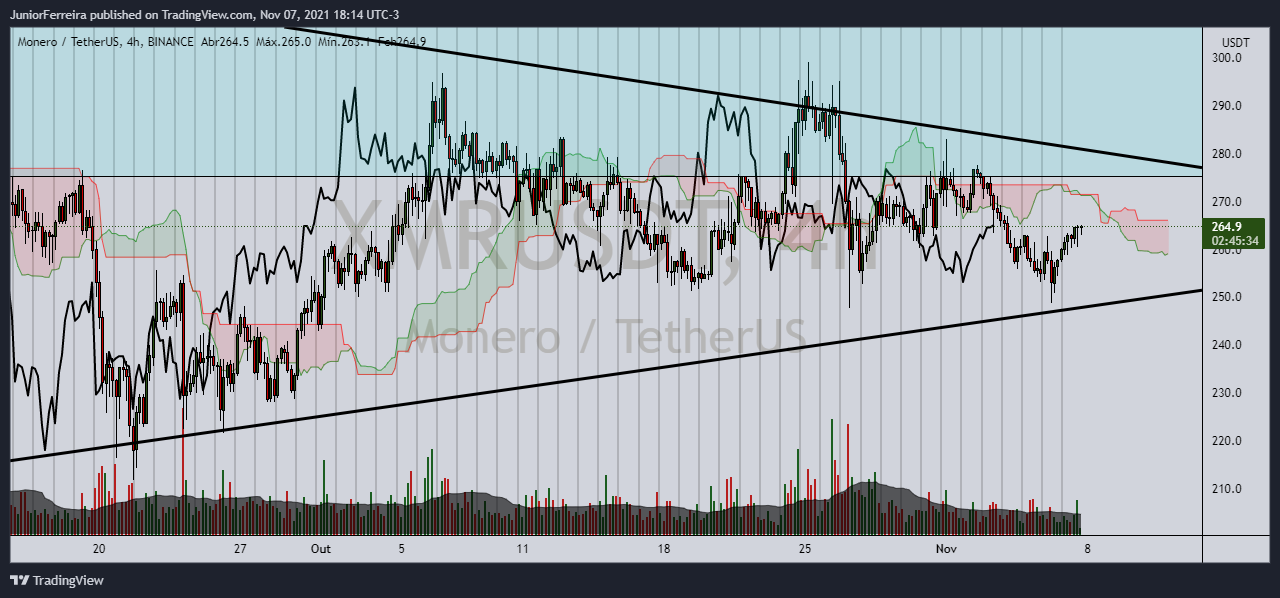
Task: Click the current price tag 264.9
Action: [x=1227, y=227]
